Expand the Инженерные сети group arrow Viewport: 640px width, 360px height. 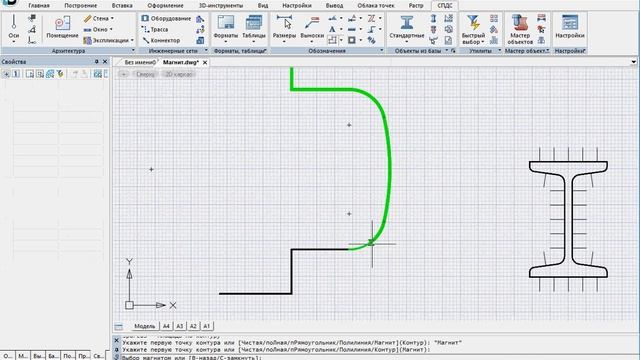pyautogui.click(x=206, y=51)
